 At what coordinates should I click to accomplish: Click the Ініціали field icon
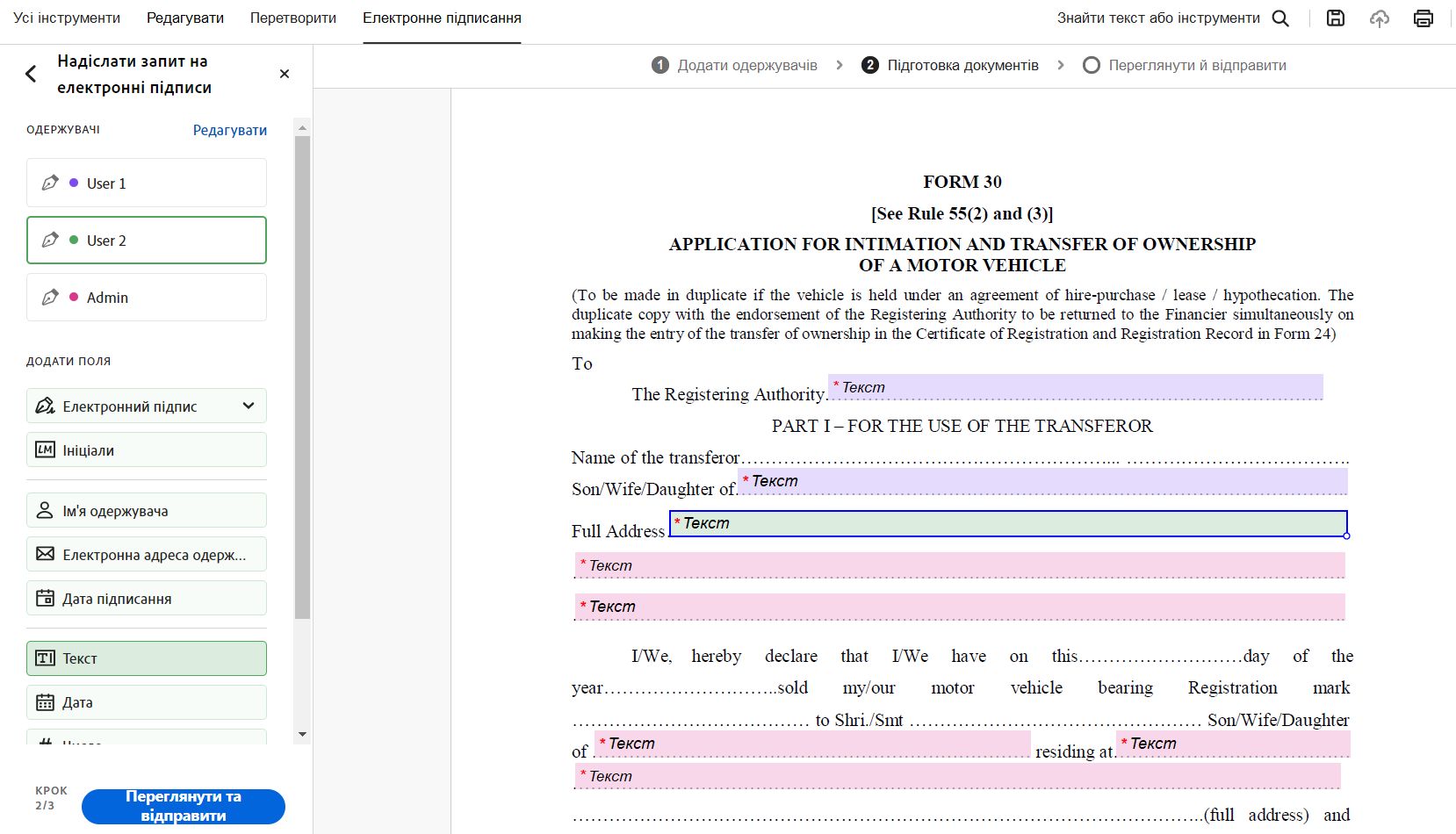pos(45,449)
